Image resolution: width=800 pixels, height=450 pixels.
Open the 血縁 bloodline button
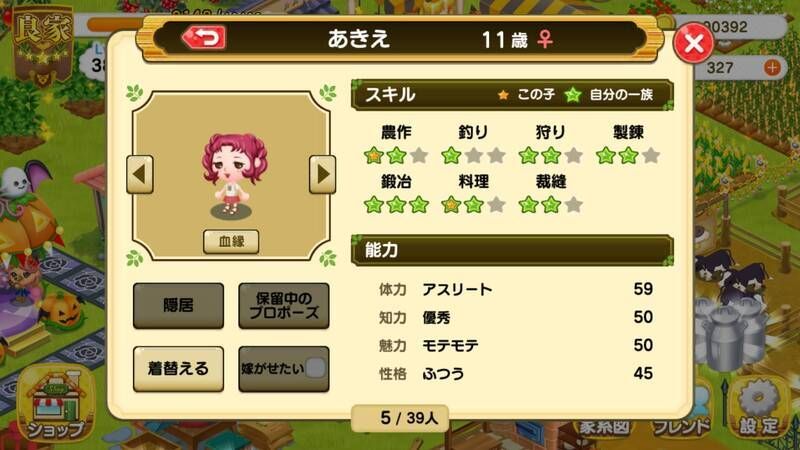point(231,241)
